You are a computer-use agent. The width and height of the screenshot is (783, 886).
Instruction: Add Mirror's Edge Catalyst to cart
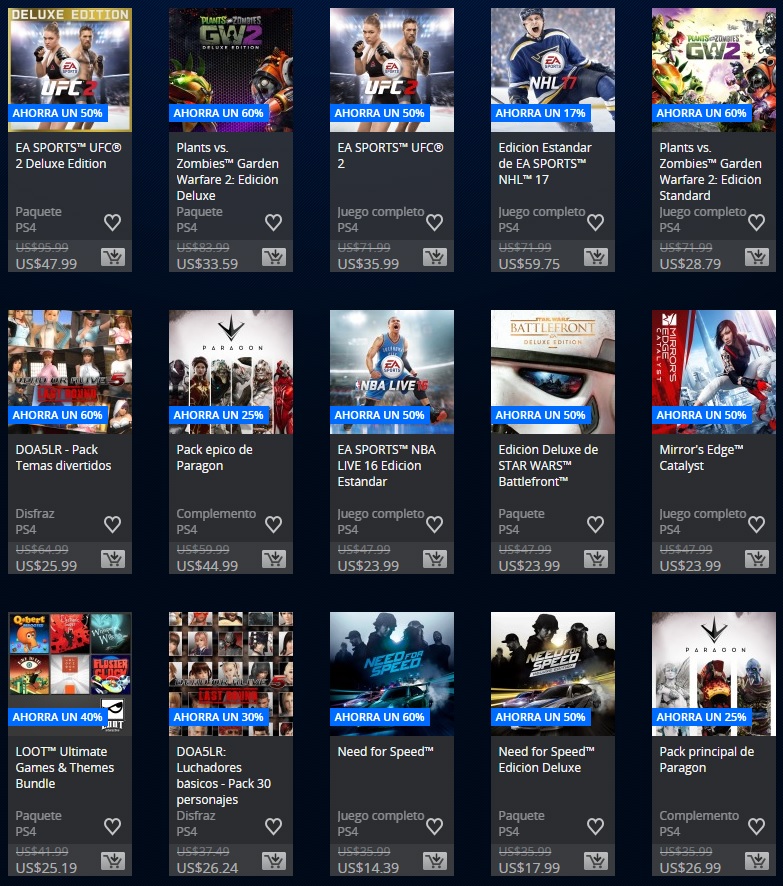click(757, 559)
